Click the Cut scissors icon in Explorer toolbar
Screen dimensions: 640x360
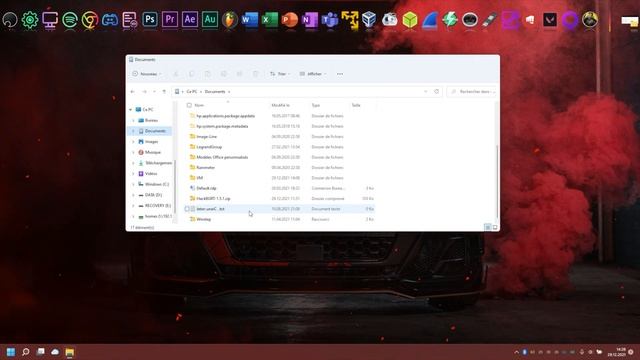pos(176,74)
